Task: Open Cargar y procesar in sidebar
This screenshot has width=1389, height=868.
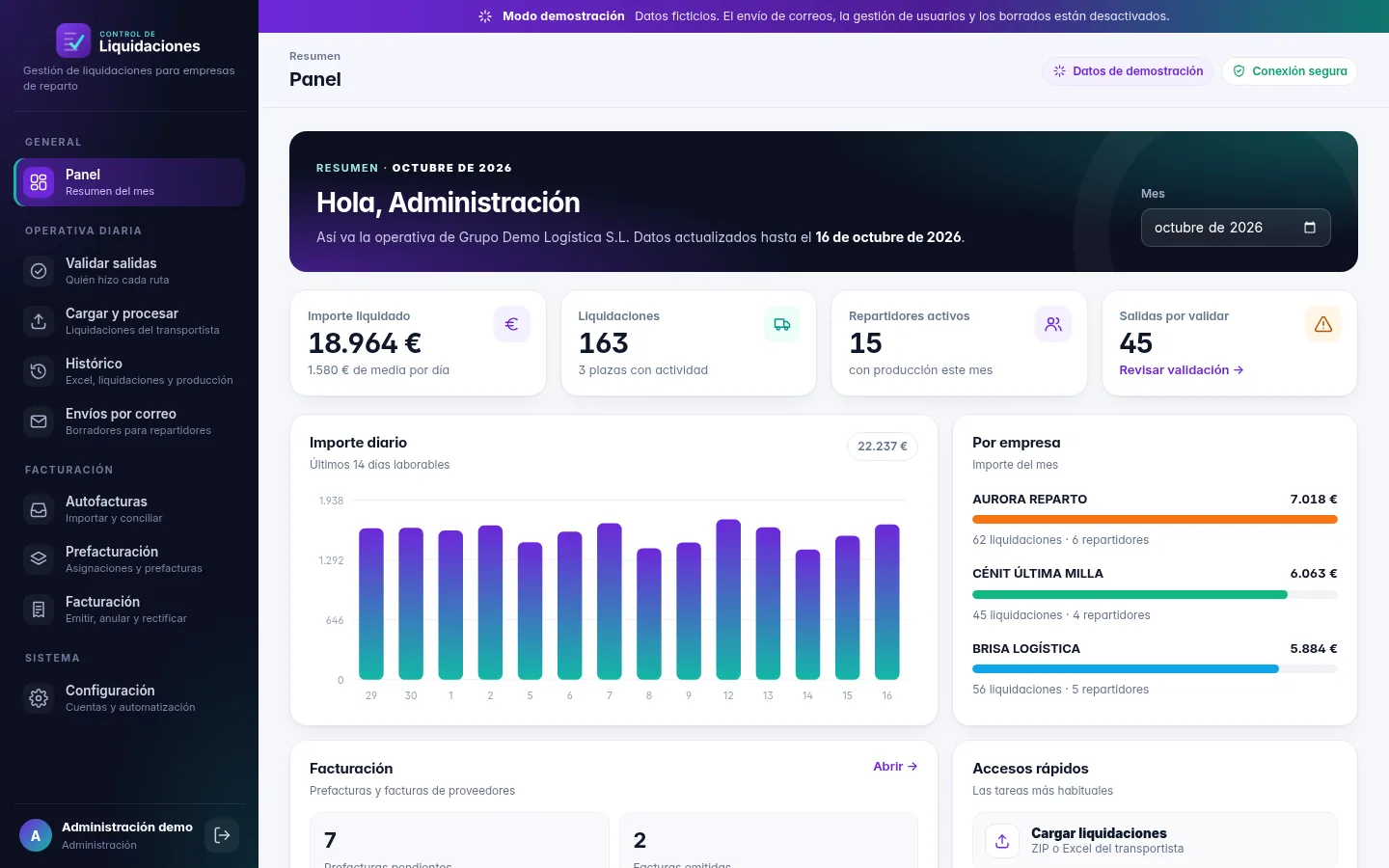Action: click(x=129, y=321)
